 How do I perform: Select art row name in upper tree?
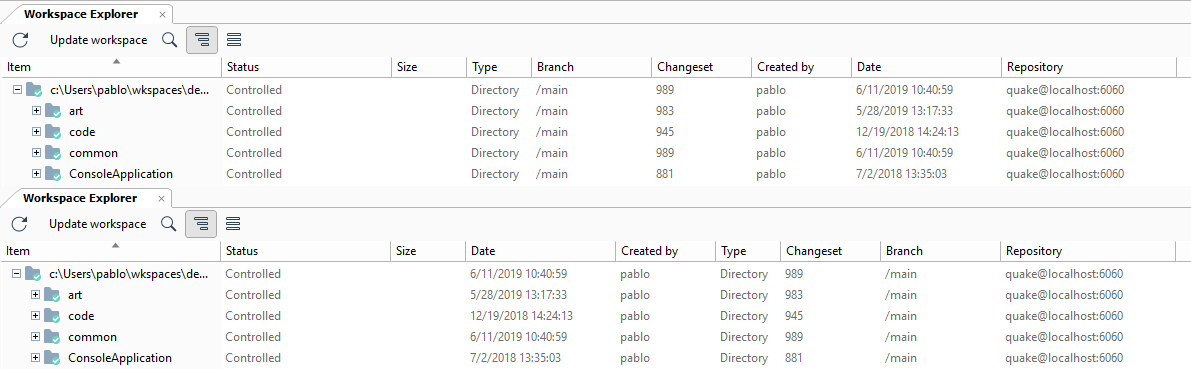click(x=75, y=111)
